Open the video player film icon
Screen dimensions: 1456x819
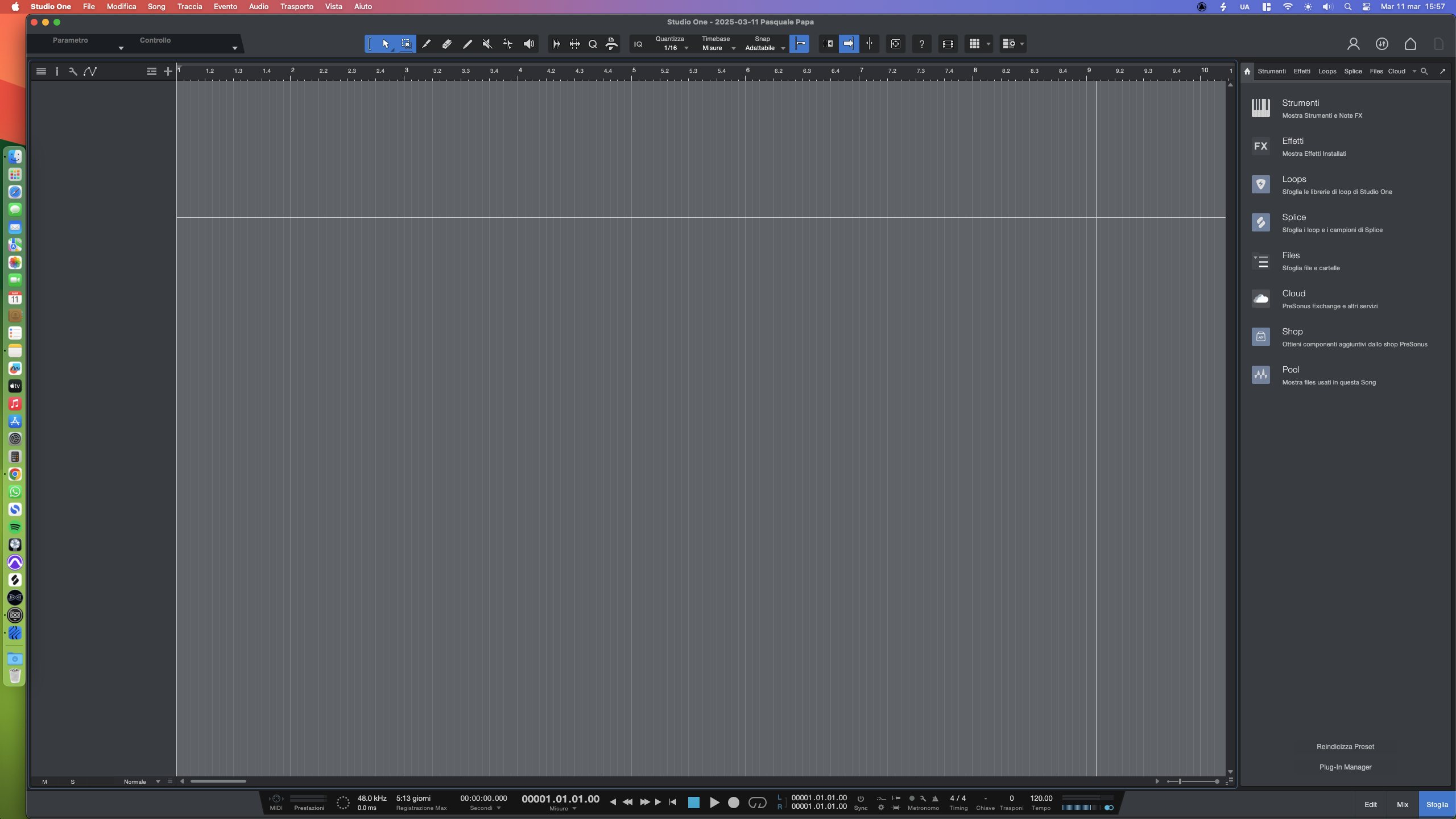click(x=948, y=44)
